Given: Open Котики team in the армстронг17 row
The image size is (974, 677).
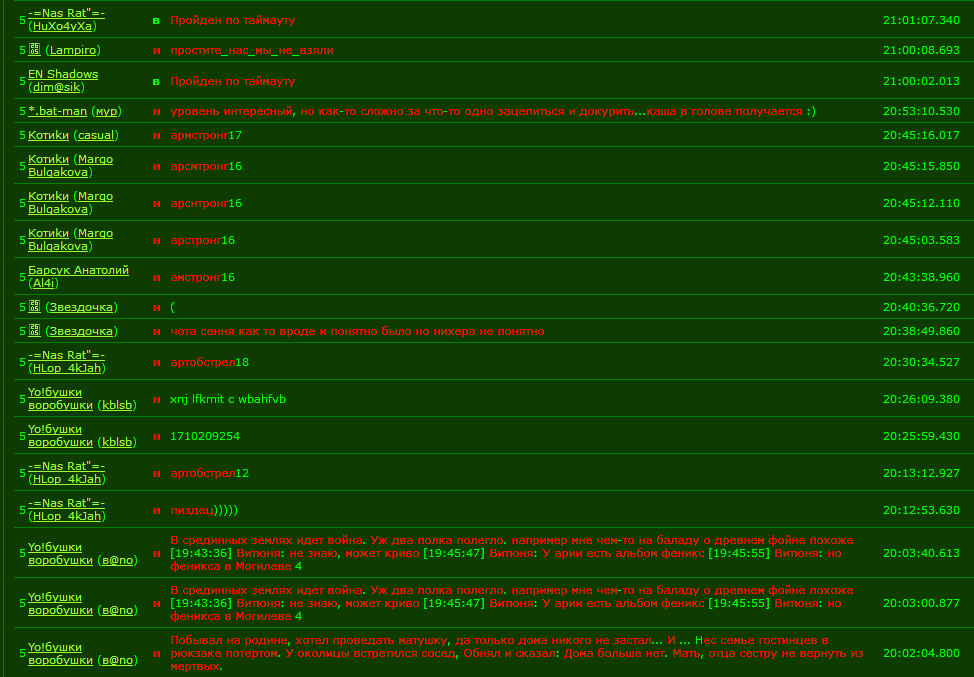Looking at the screenshot, I should (x=48, y=135).
